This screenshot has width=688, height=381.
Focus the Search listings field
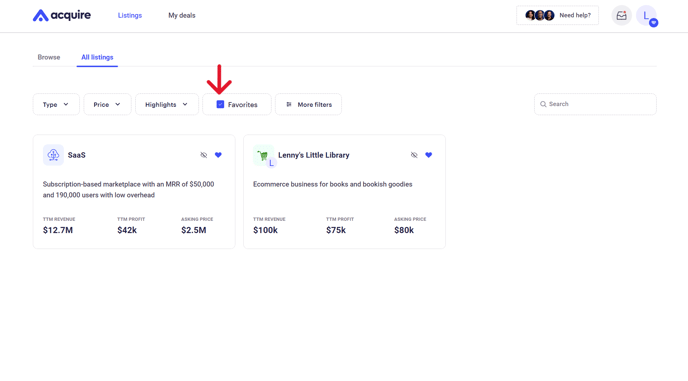(595, 104)
